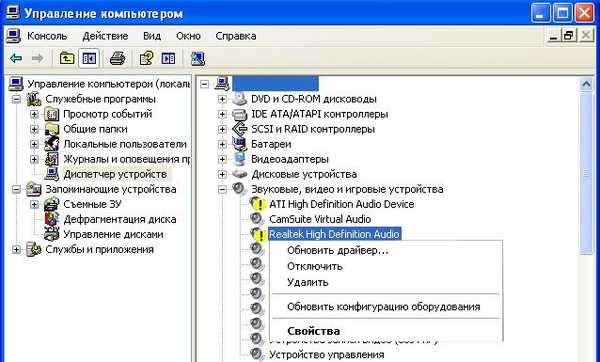
Task: Click the CamSuite Virtual Audio device icon
Action: point(257,219)
